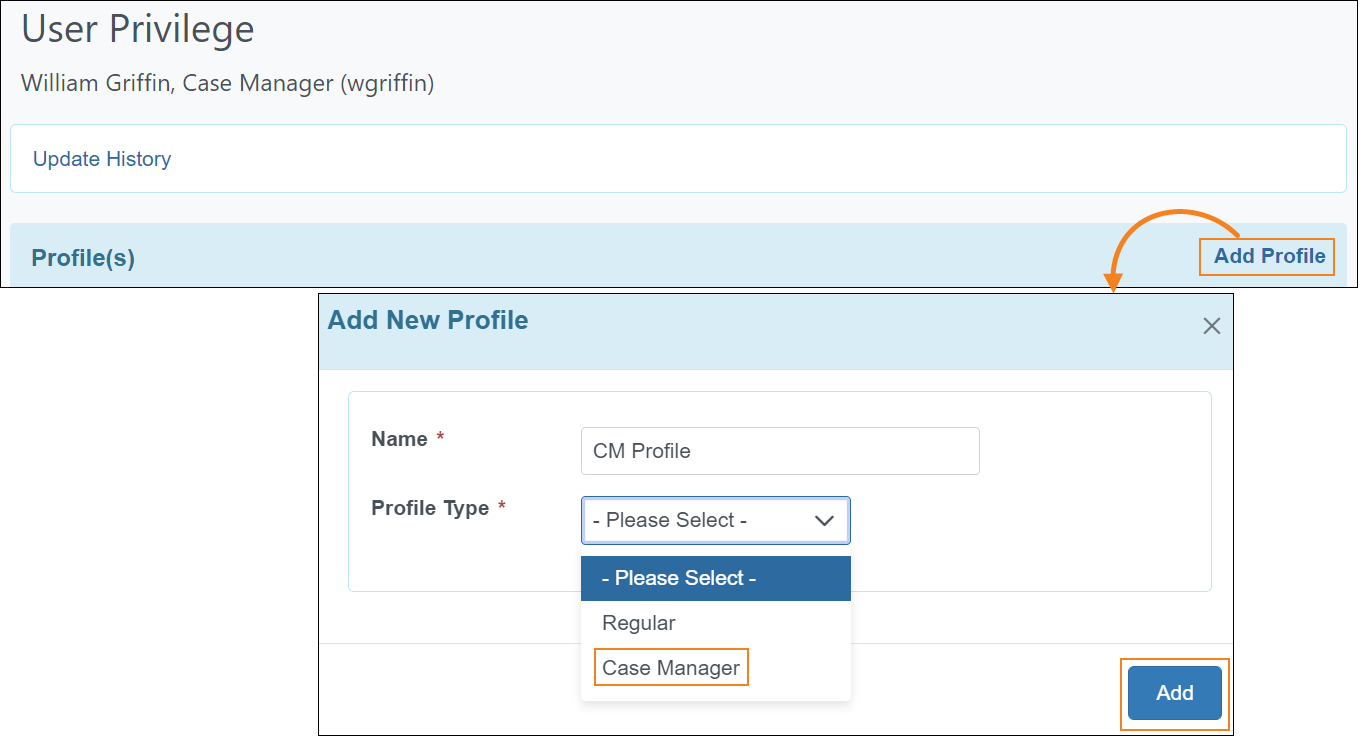This screenshot has height=741, width=1364.
Task: Click the Add button to save profile
Action: pyautogui.click(x=1174, y=693)
